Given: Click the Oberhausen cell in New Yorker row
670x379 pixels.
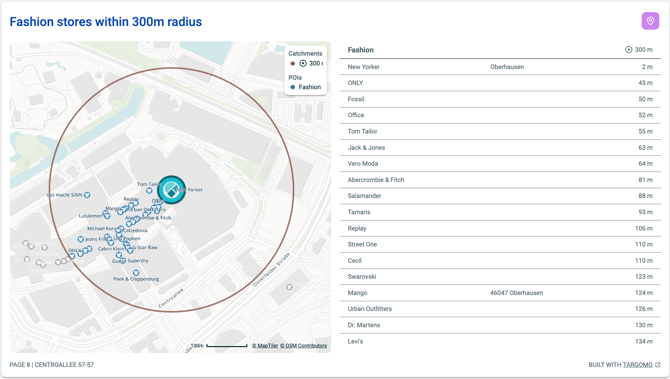Looking at the screenshot, I should pyautogui.click(x=507, y=67).
